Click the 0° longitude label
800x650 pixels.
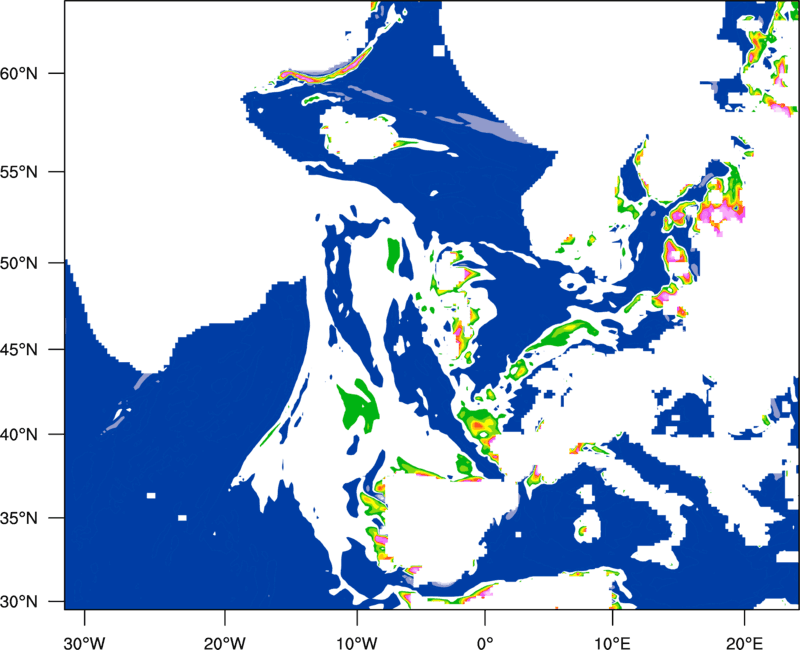485,643
